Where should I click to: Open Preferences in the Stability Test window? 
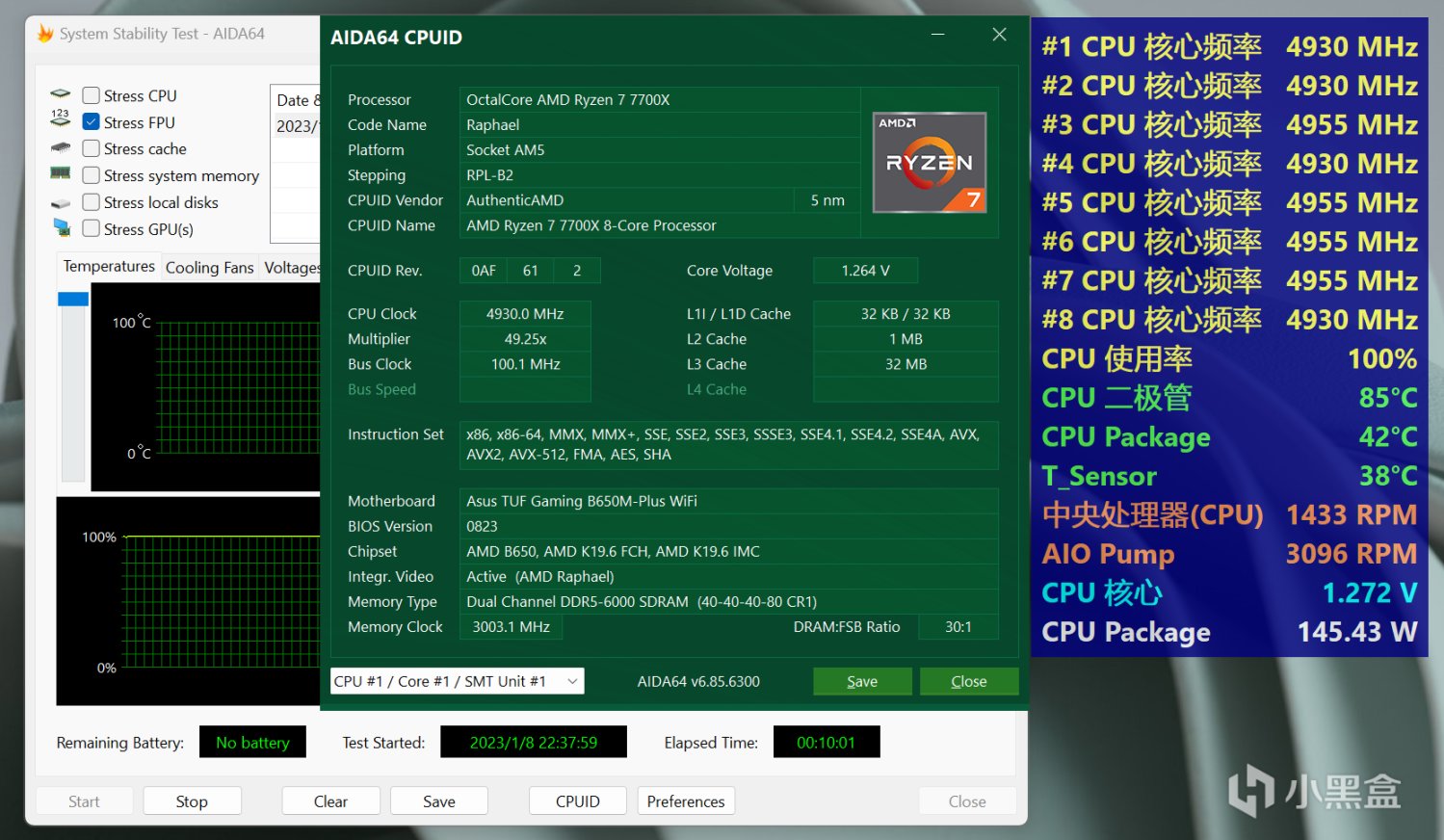pos(686,801)
